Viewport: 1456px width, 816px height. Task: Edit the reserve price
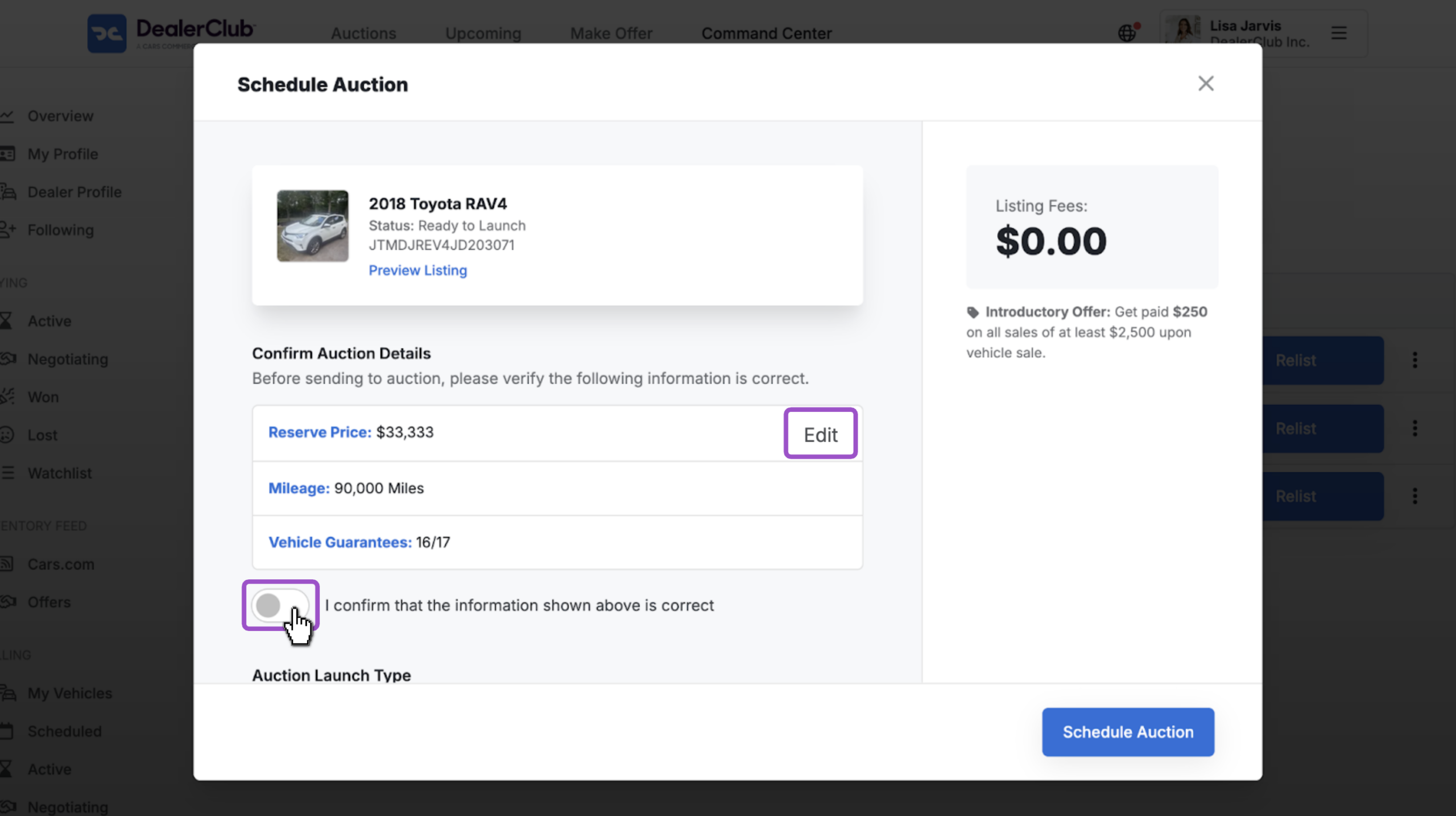[820, 434]
